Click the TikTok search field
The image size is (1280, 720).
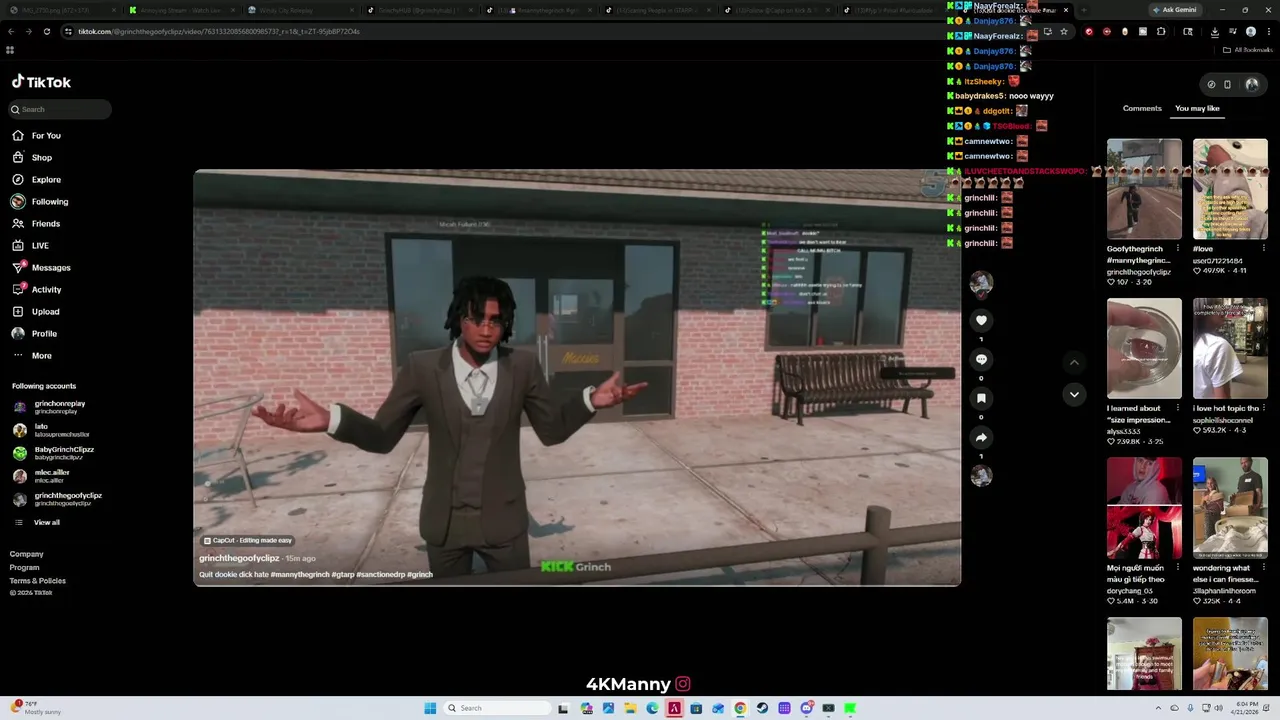pyautogui.click(x=59, y=109)
